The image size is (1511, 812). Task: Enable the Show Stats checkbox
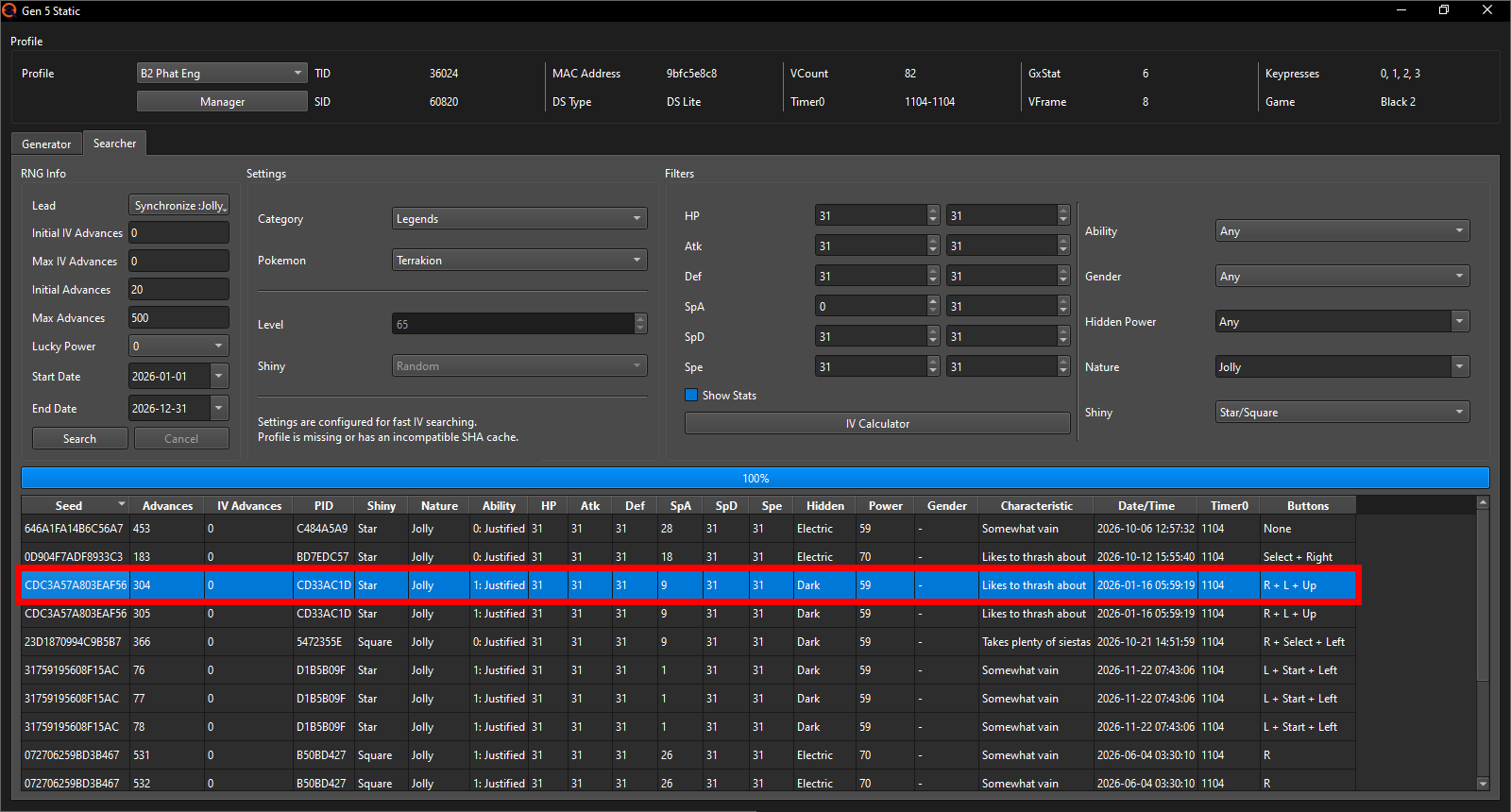(691, 396)
